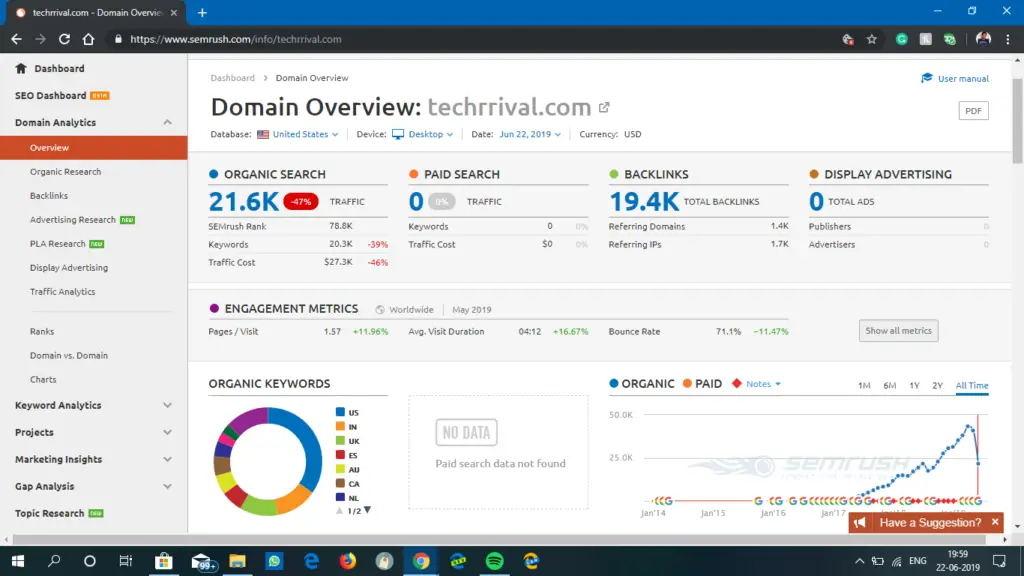Expand Gap Analysis sidebar section
The width and height of the screenshot is (1024, 576).
(167, 487)
